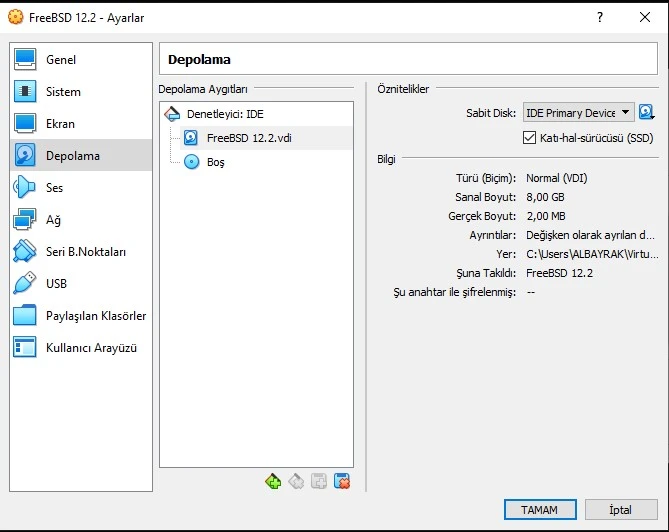Click the Paylaşılan Klasörler label
Viewport: 669px width, 532px height.
(96, 316)
